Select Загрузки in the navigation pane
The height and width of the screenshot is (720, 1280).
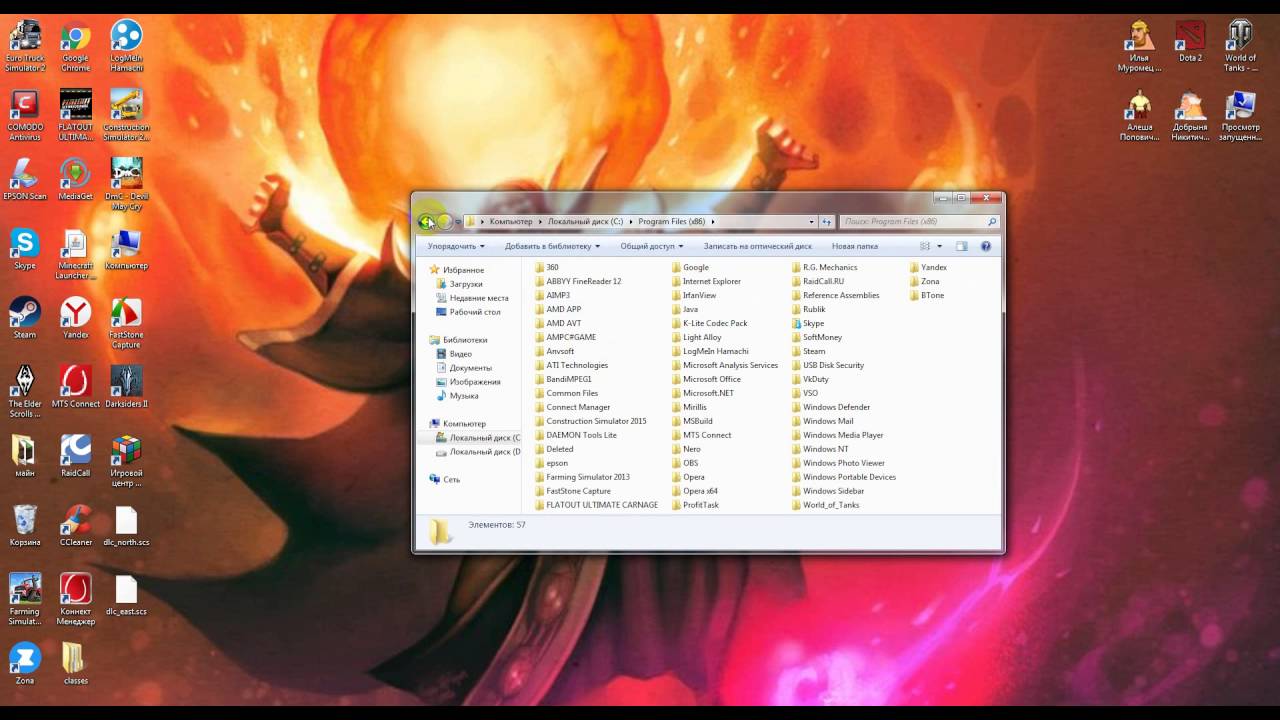[459, 284]
